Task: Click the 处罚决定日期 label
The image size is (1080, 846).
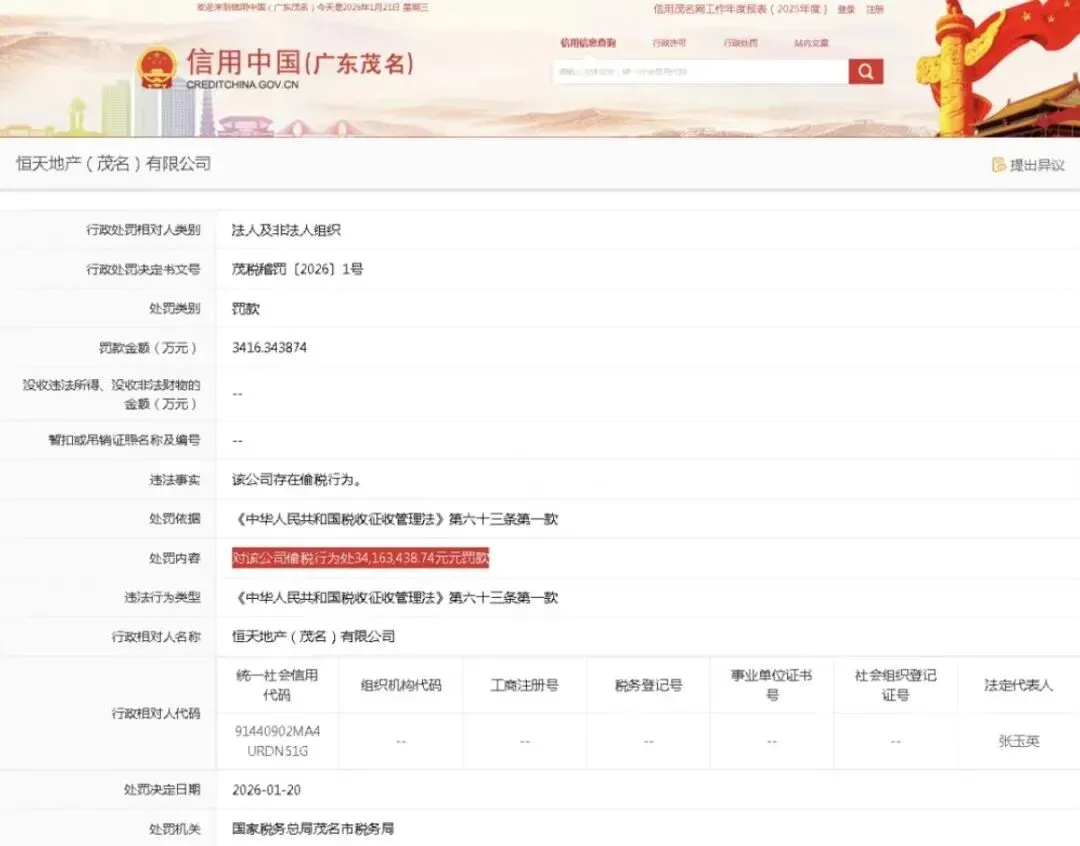Action: coord(162,790)
